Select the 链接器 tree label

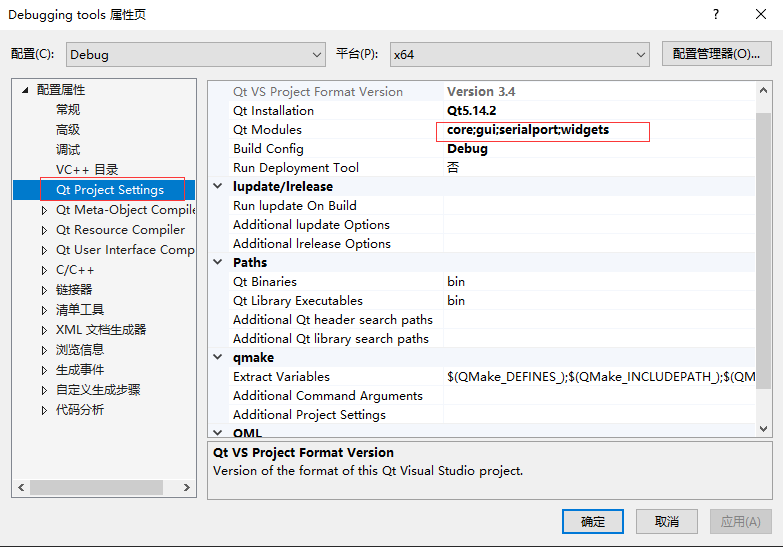pos(74,290)
